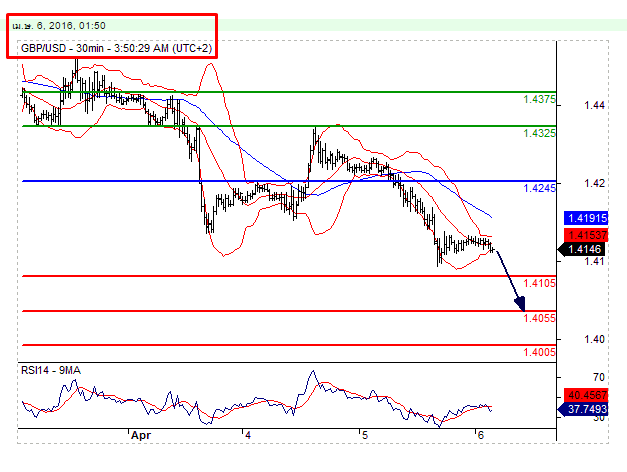Select the 1.44 price axis label
The height and width of the screenshot is (472, 627).
[595, 106]
